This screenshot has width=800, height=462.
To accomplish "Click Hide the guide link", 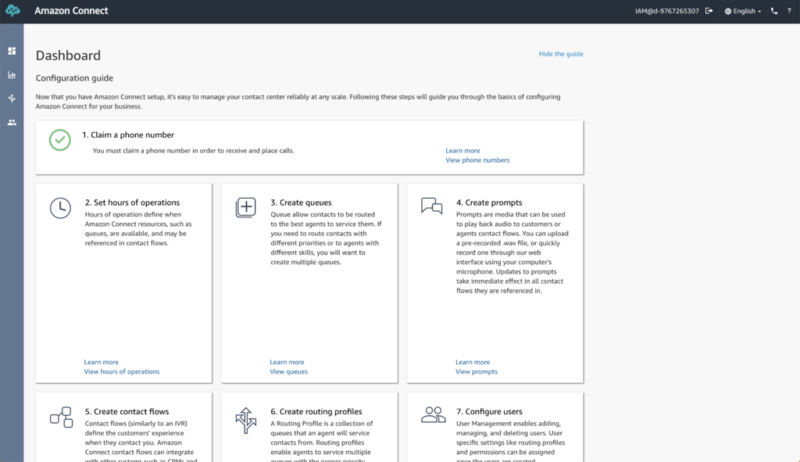I will [x=561, y=54].
